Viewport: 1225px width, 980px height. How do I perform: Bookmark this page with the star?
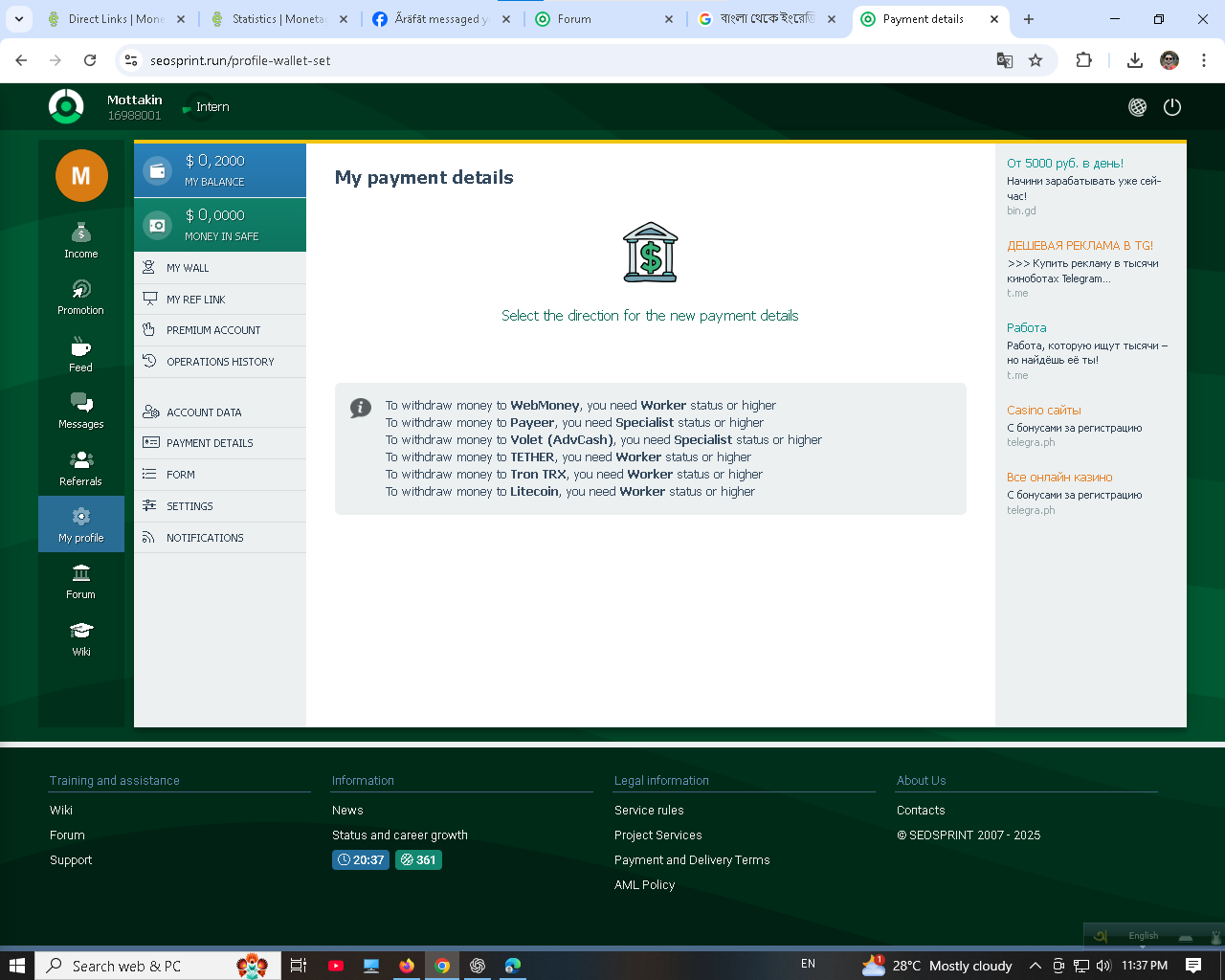pyautogui.click(x=1036, y=60)
